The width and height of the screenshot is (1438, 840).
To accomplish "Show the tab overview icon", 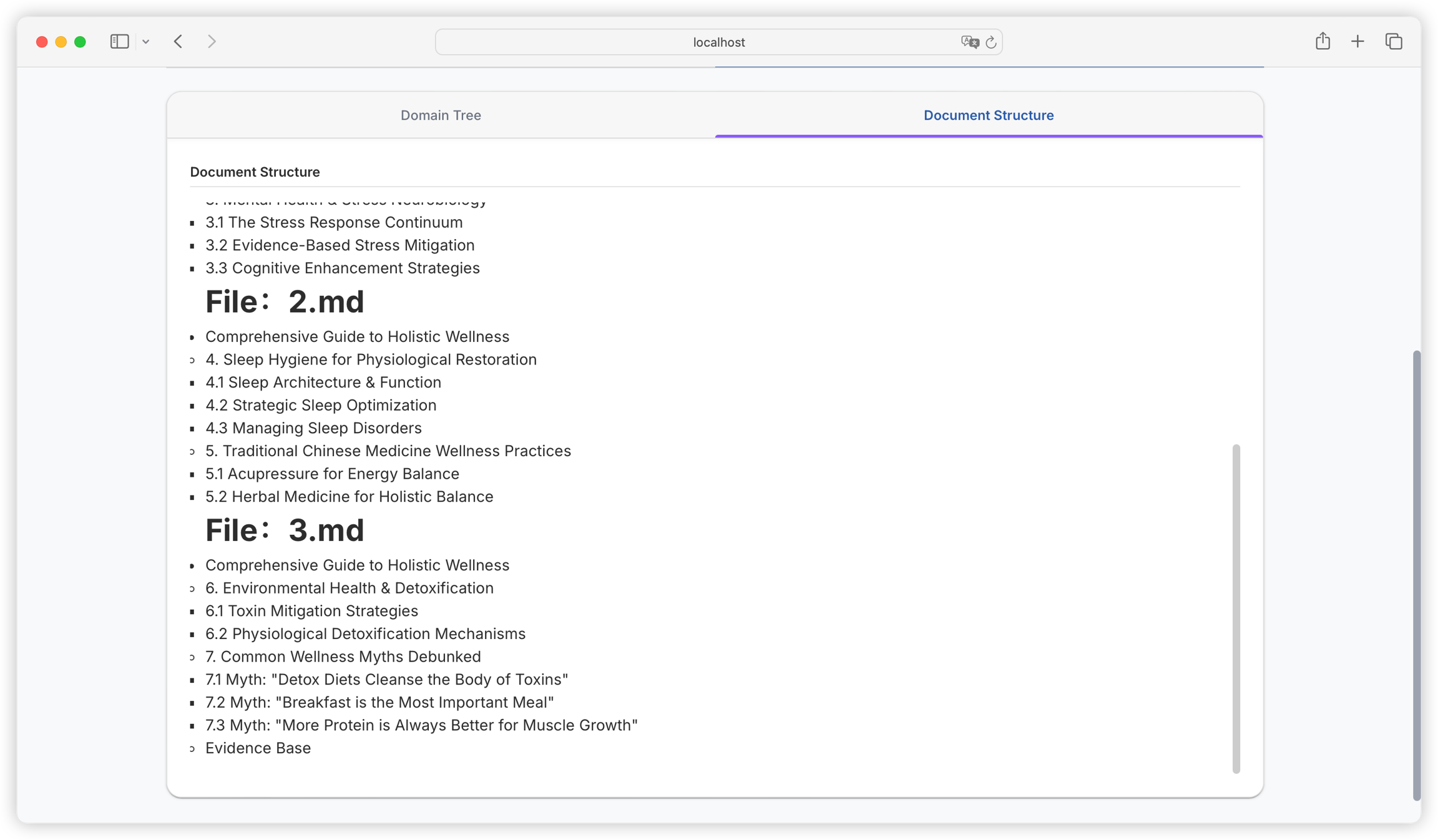I will [x=1394, y=42].
